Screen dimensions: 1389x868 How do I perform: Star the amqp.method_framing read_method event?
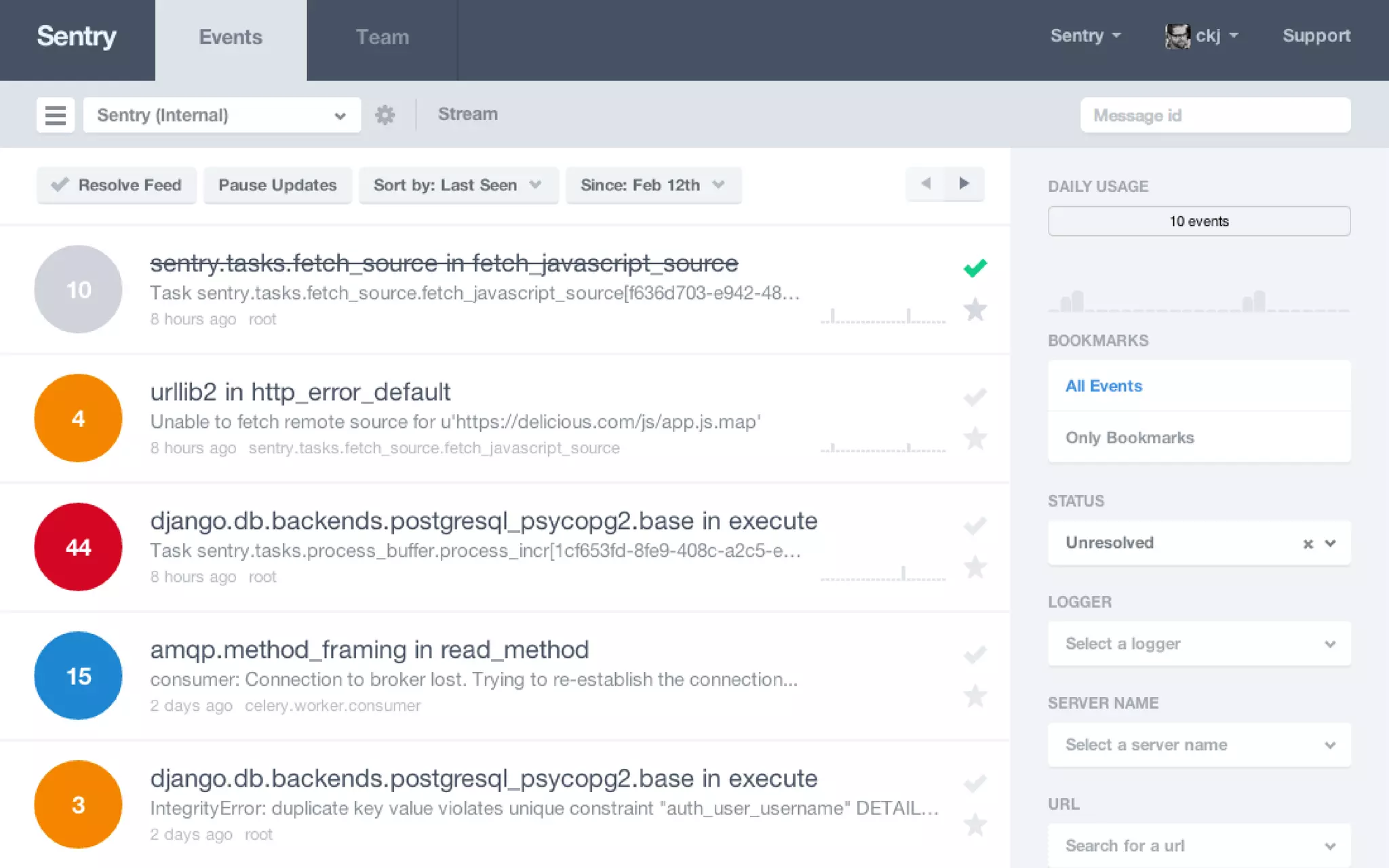point(975,696)
